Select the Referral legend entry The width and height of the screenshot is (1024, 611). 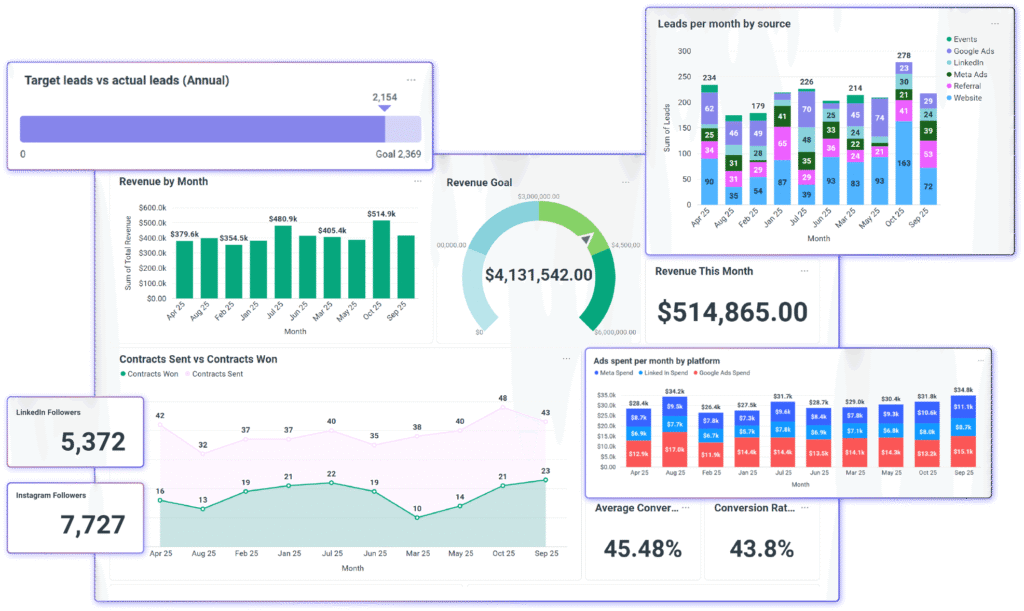[966, 86]
